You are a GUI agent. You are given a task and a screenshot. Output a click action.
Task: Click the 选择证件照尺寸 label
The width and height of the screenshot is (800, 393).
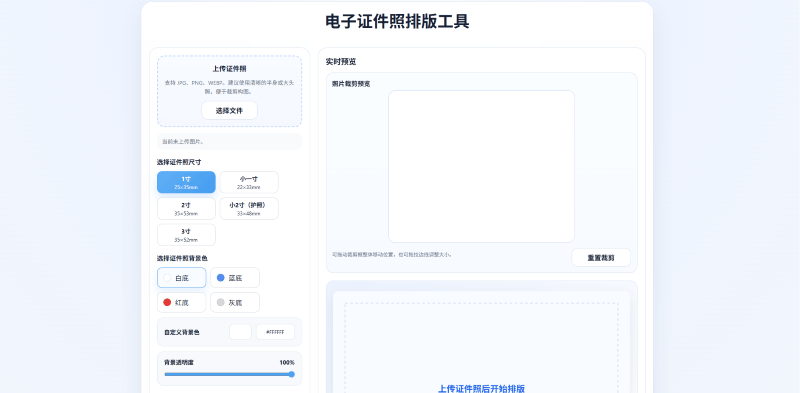179,162
